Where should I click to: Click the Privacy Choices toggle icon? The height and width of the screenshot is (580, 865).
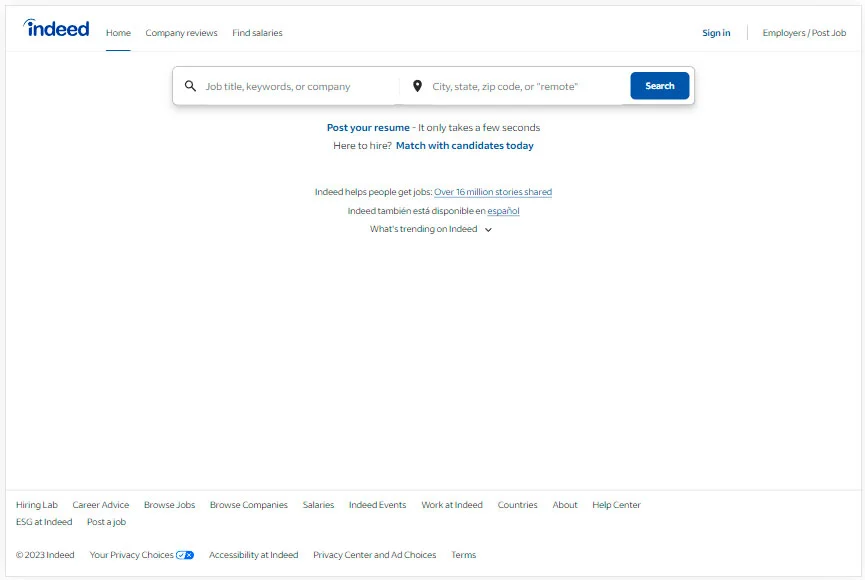click(185, 555)
